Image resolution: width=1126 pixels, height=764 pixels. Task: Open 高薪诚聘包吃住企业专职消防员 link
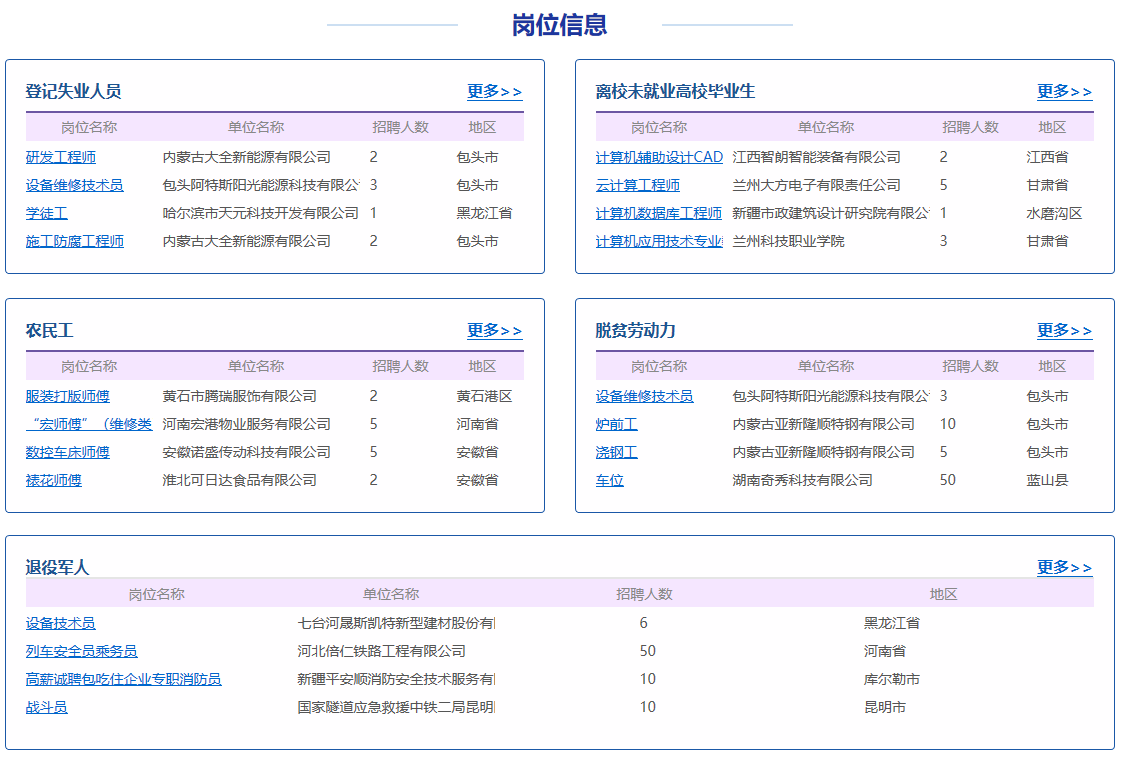(124, 679)
